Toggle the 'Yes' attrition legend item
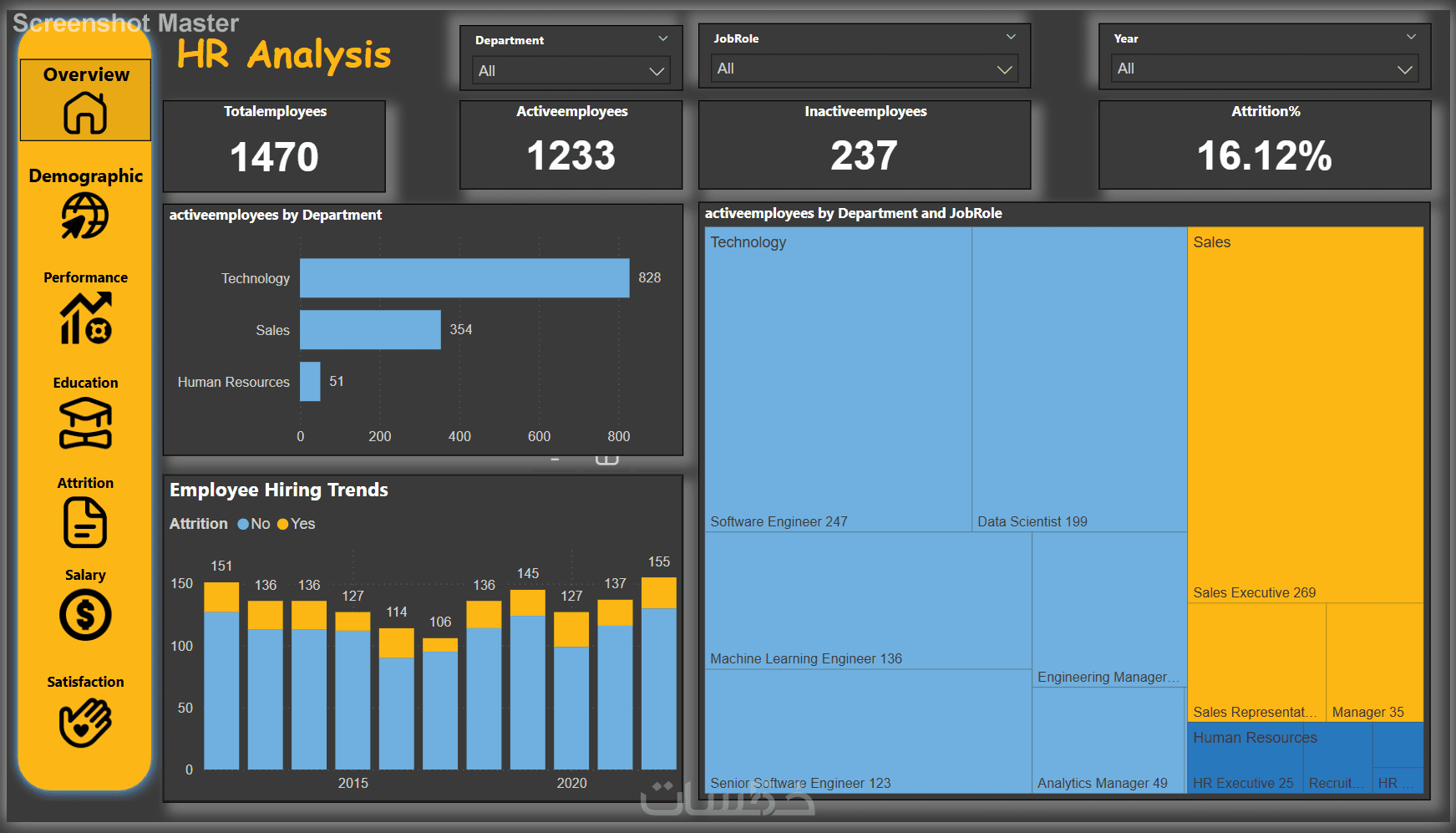This screenshot has width=1456, height=833. tap(297, 524)
